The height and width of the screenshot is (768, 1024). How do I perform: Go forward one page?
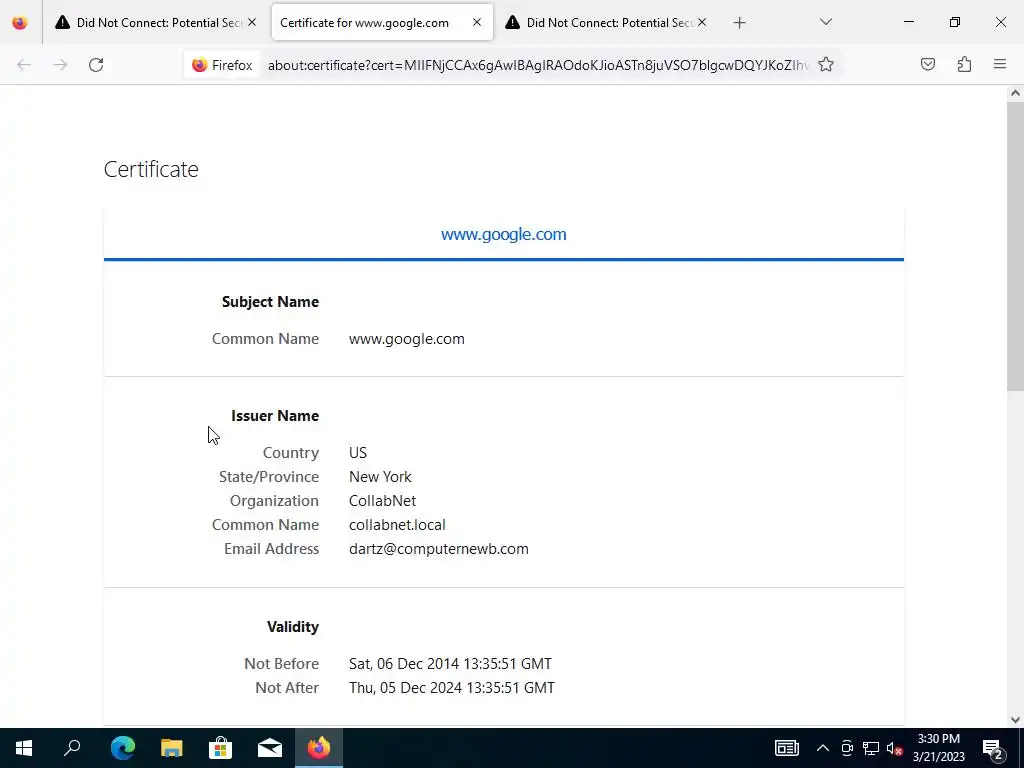pos(60,65)
